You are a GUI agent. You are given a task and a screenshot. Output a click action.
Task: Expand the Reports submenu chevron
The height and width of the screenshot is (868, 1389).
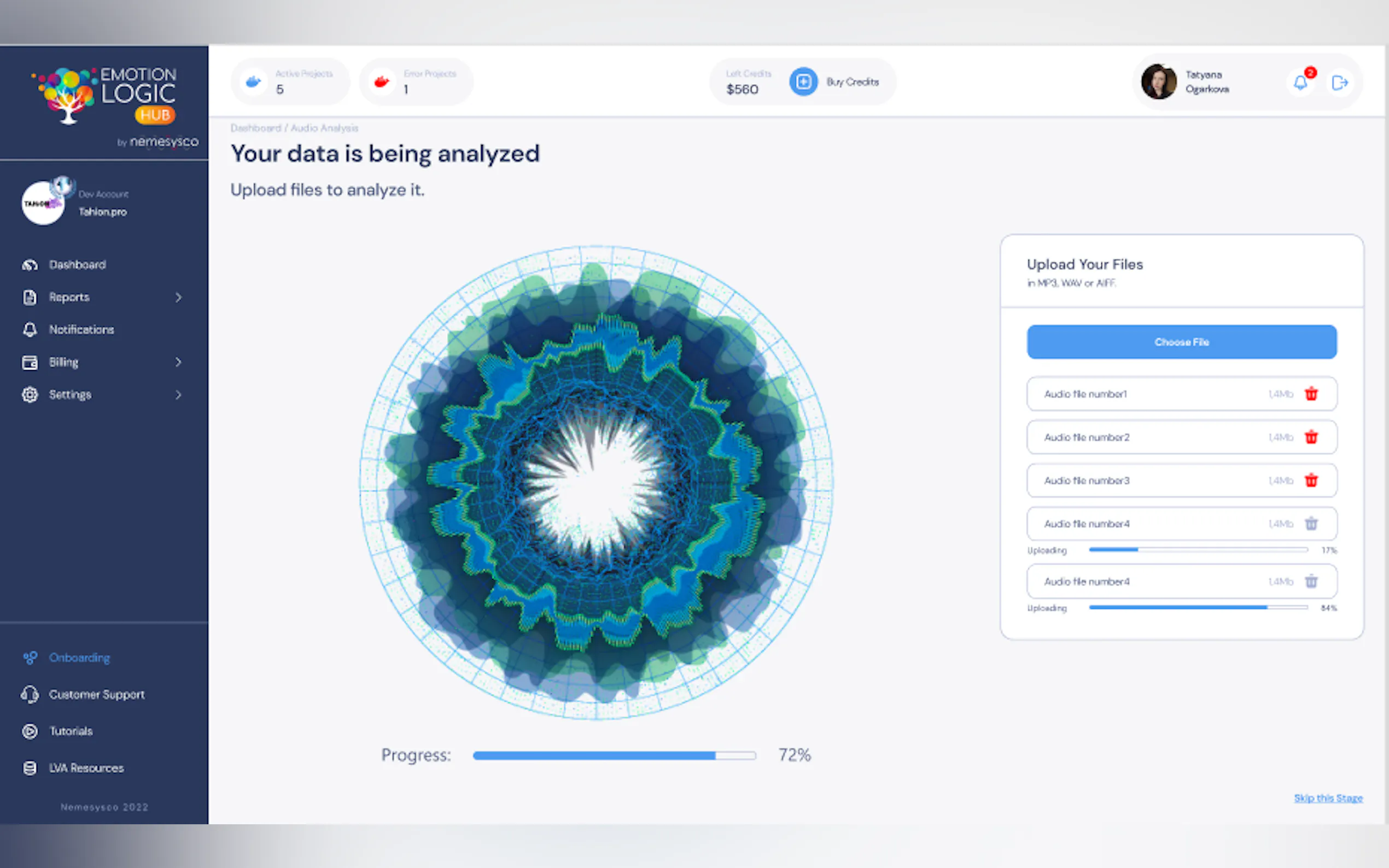point(179,297)
